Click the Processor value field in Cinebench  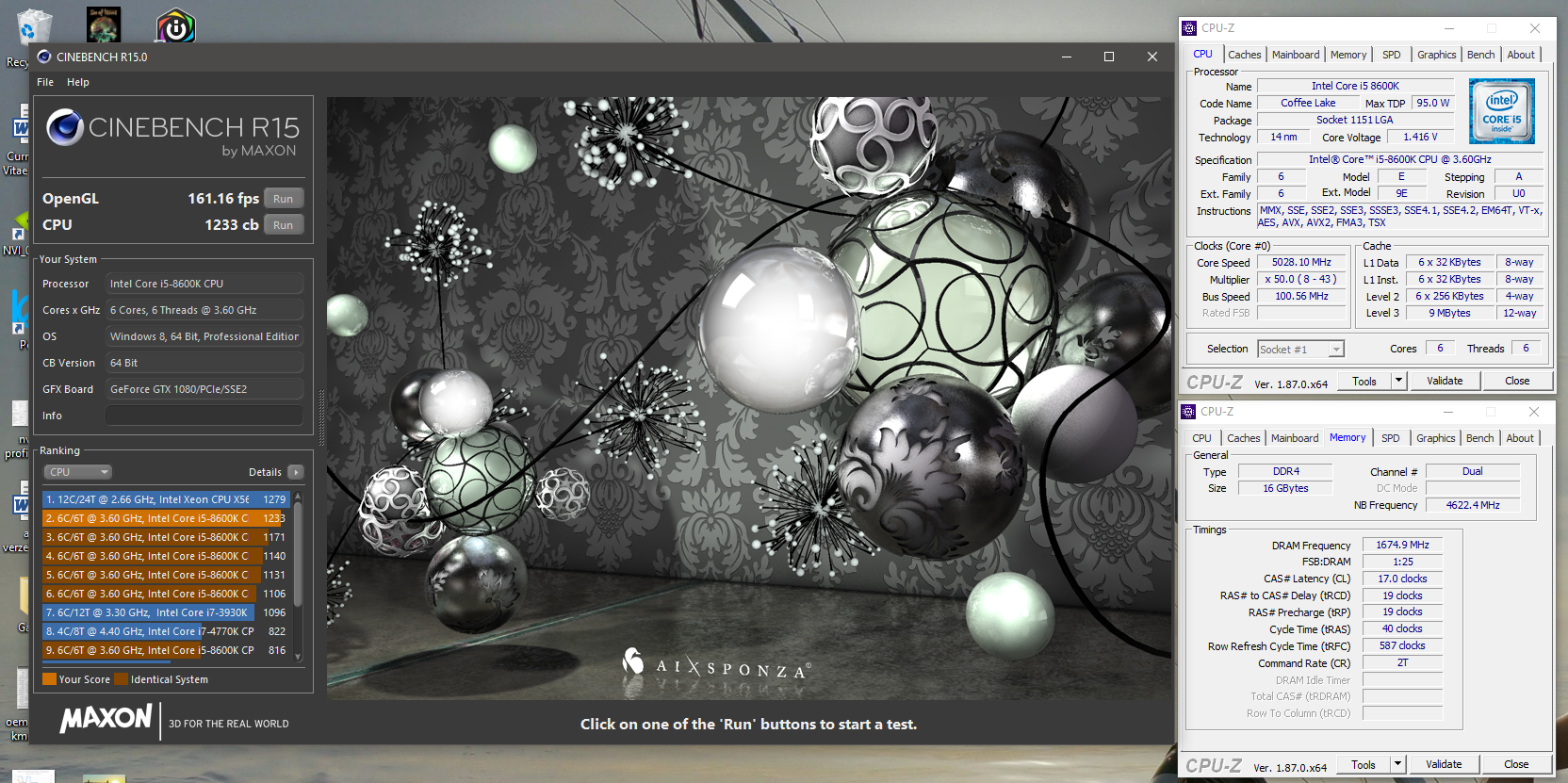204,284
